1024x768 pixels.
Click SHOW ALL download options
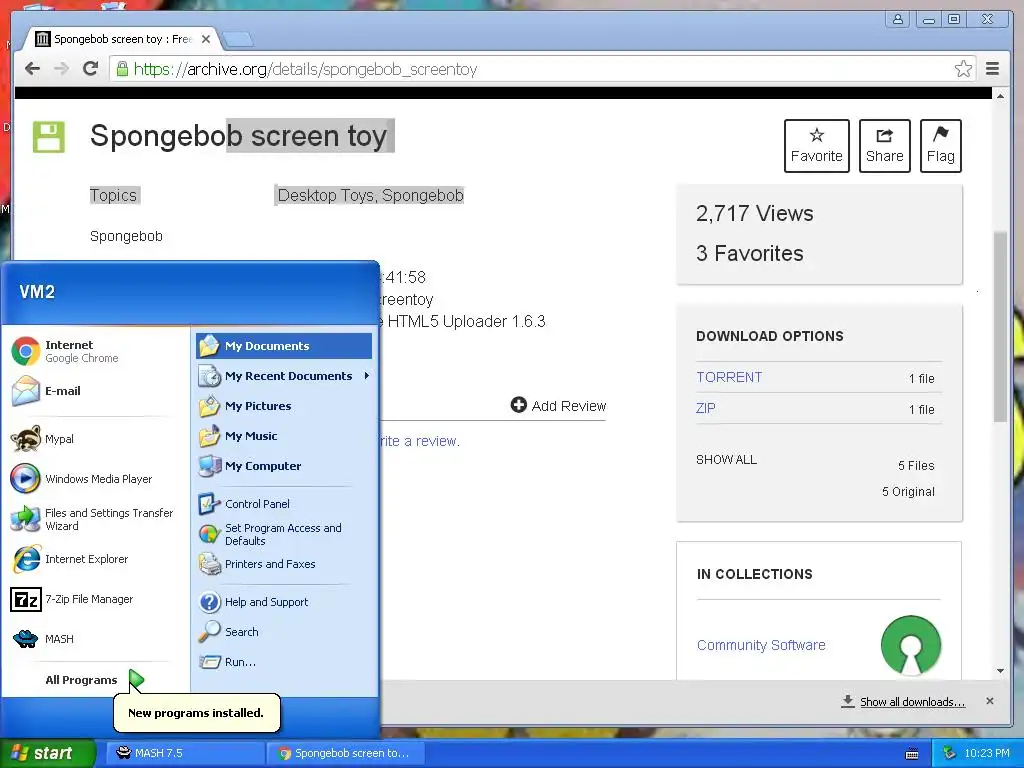click(726, 459)
